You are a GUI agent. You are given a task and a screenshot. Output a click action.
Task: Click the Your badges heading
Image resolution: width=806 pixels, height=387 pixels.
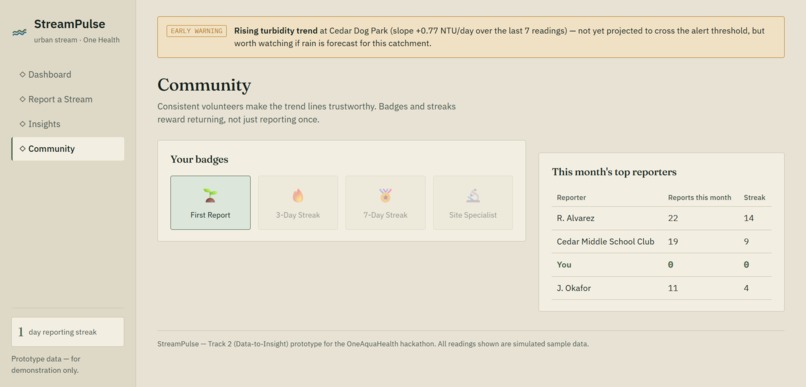199,159
